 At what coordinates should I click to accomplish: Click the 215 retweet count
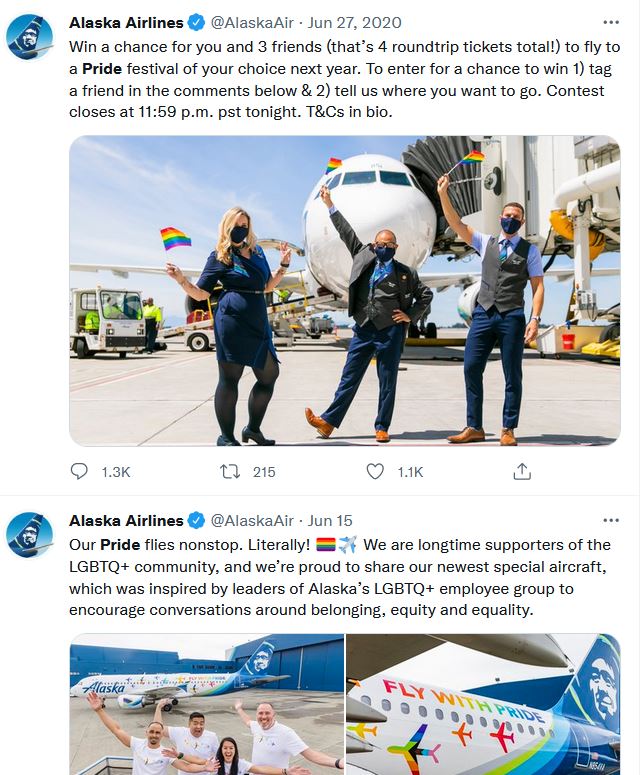pos(264,471)
